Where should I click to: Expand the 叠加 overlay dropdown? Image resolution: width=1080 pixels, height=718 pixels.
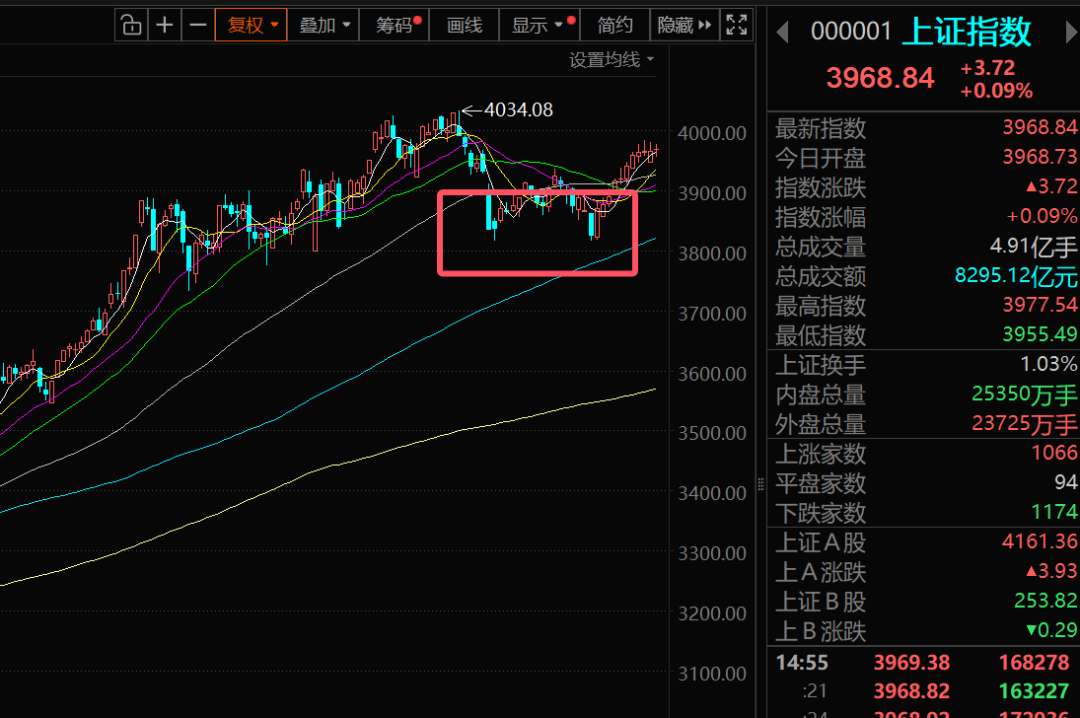tap(325, 25)
